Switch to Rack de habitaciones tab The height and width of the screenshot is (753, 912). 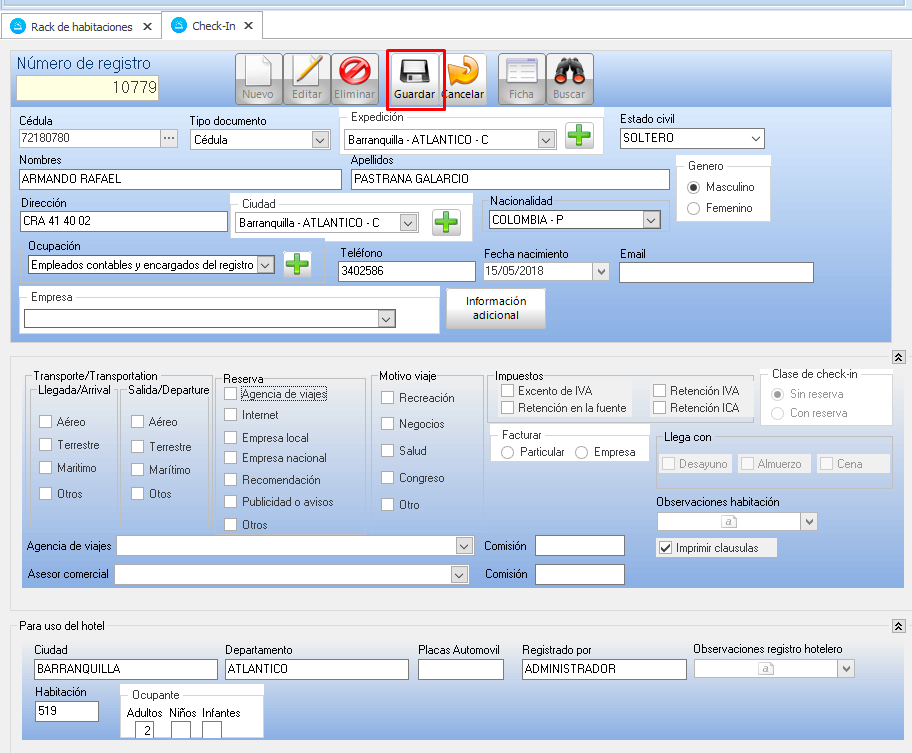(83, 26)
